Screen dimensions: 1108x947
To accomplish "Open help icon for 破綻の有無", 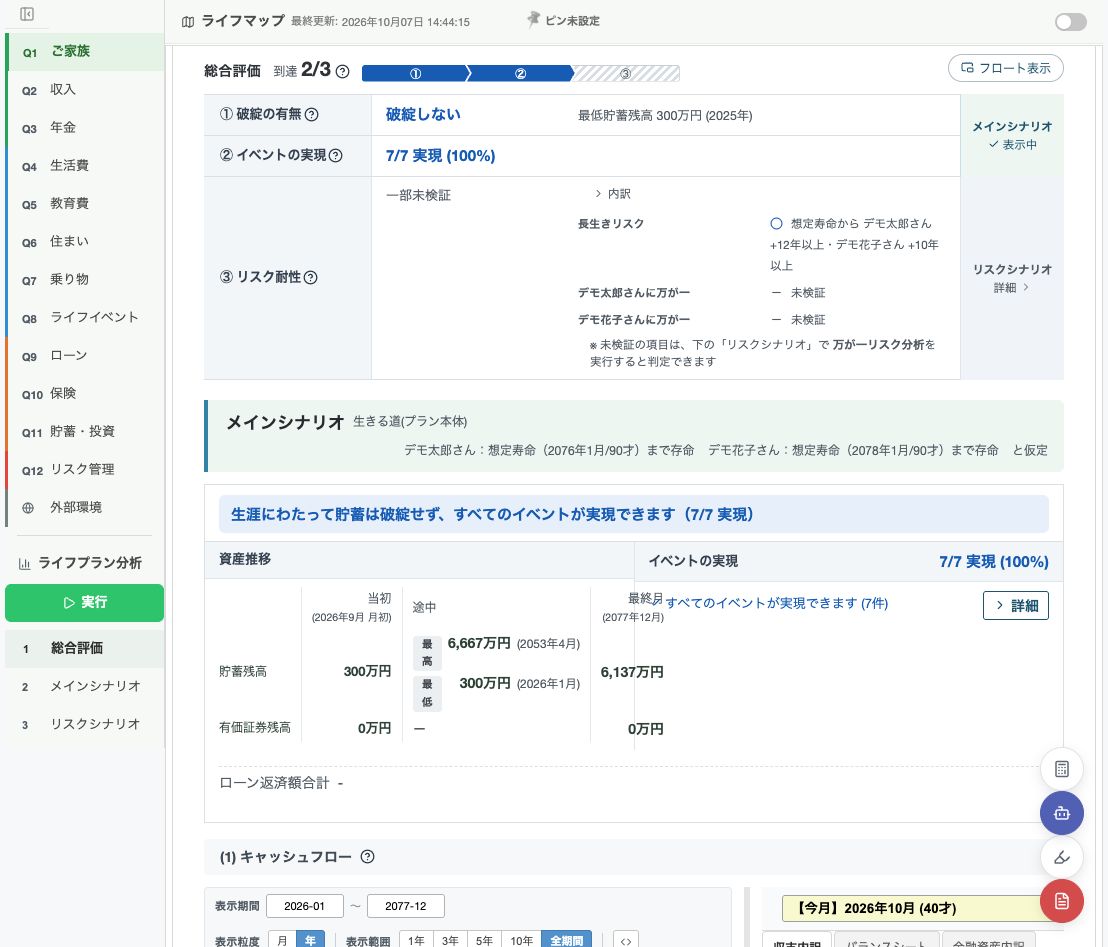I will [x=311, y=114].
